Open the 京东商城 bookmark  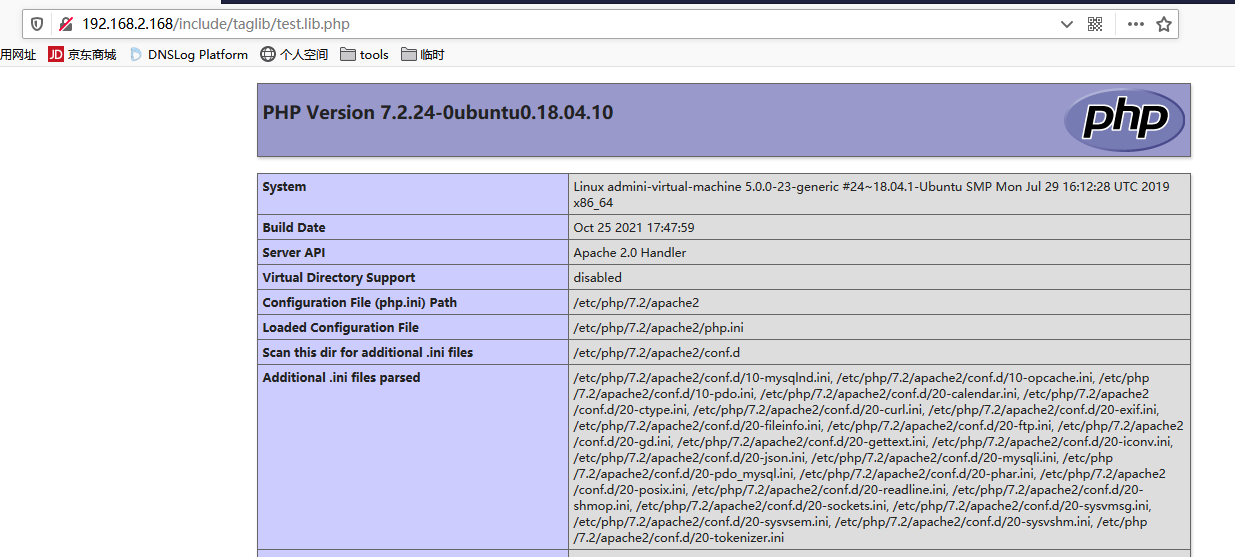83,55
